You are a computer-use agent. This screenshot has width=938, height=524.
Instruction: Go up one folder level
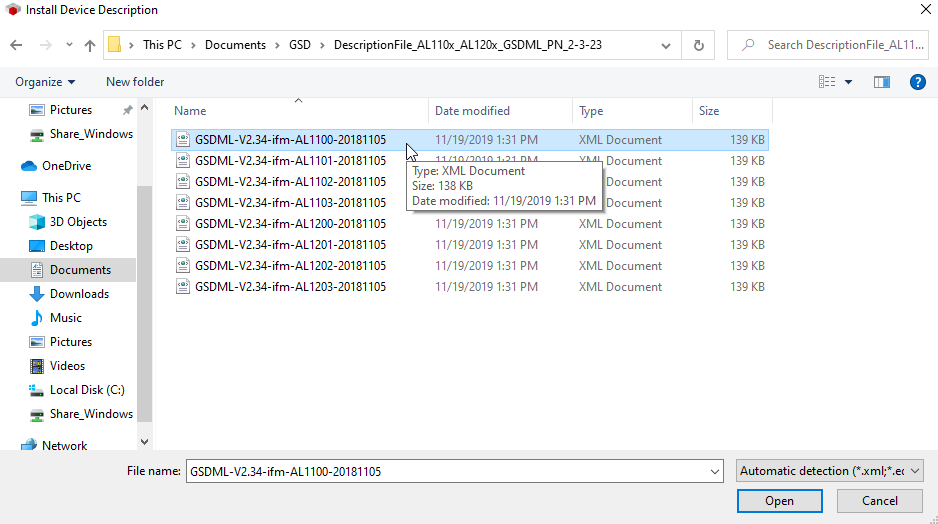(90, 45)
